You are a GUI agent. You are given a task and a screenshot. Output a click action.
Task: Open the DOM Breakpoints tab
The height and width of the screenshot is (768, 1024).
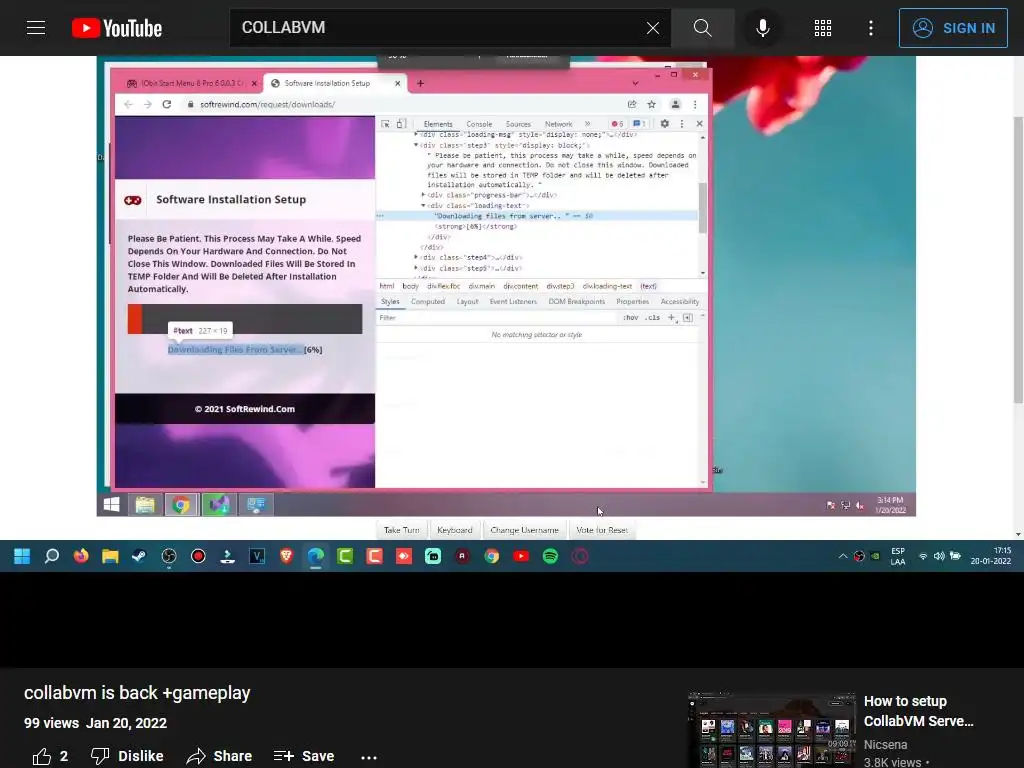coord(577,302)
